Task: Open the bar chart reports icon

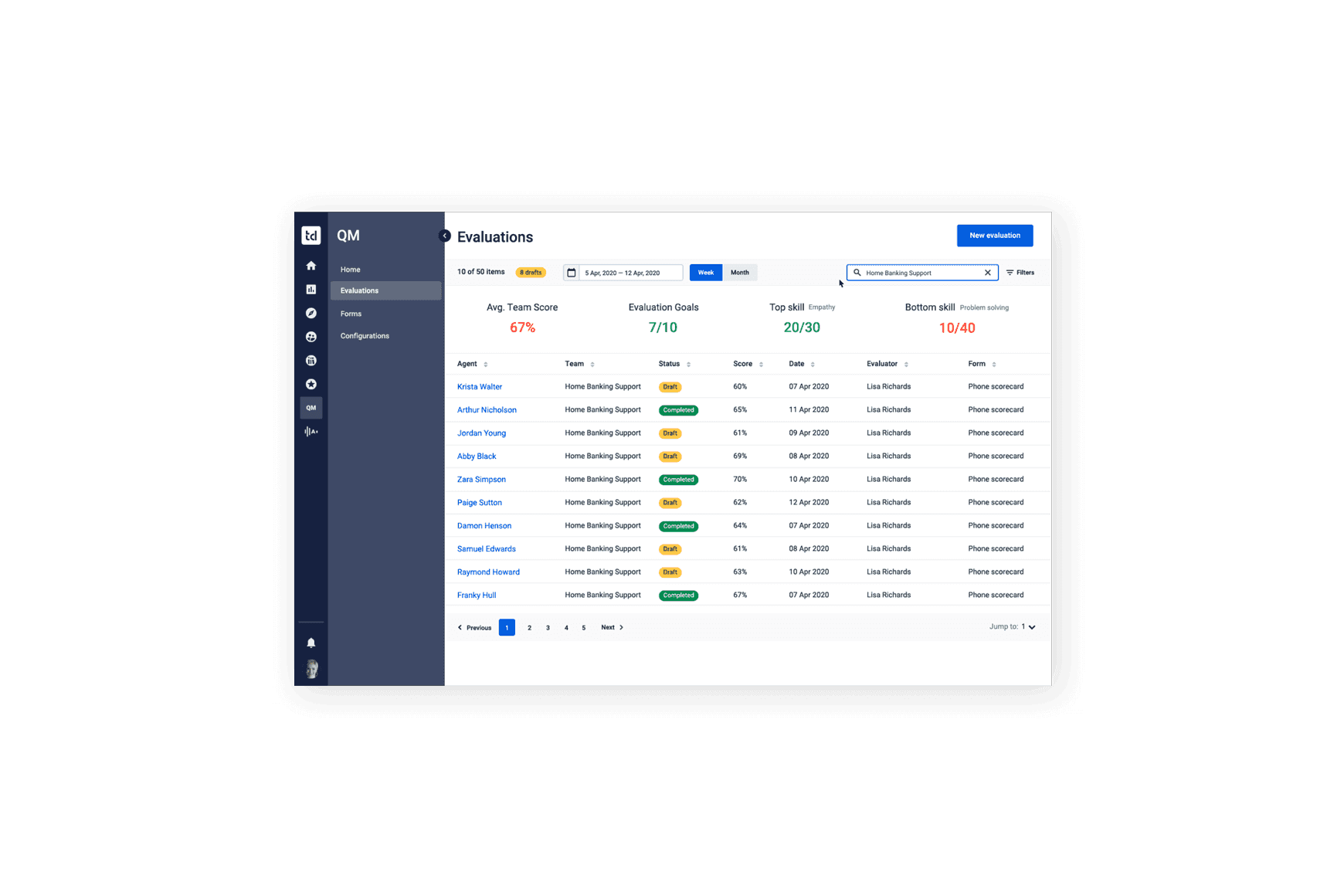Action: (311, 290)
